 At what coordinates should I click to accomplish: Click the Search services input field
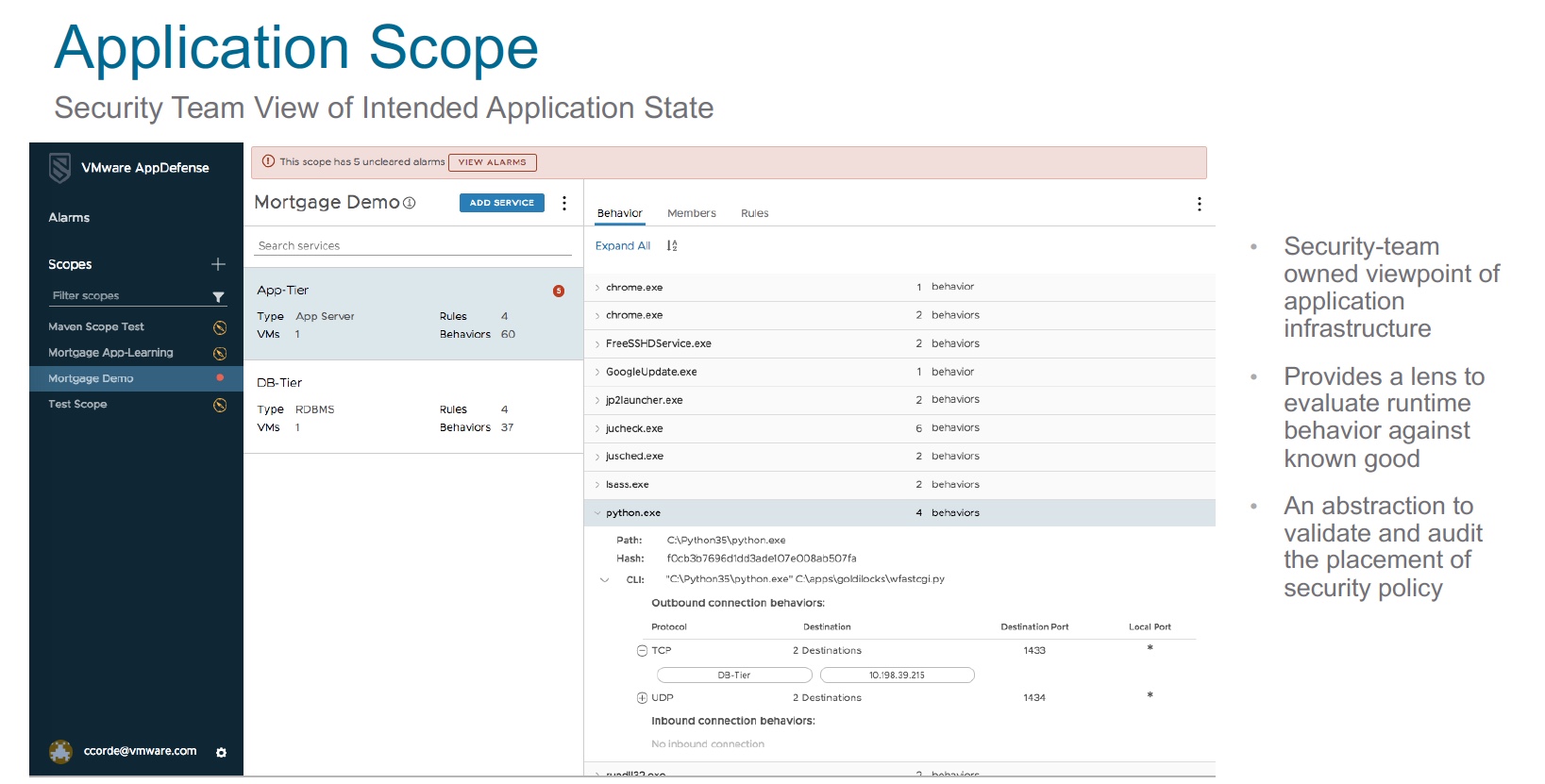pos(412,245)
